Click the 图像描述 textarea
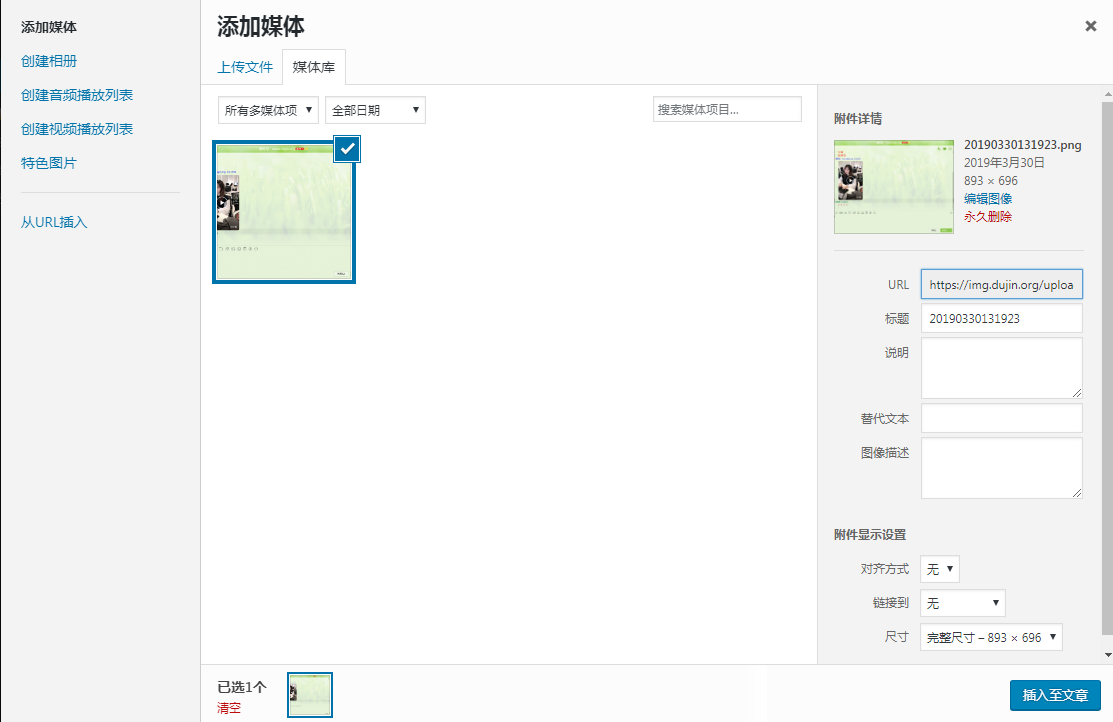Viewport: 1113px width, 722px height. (x=1002, y=468)
